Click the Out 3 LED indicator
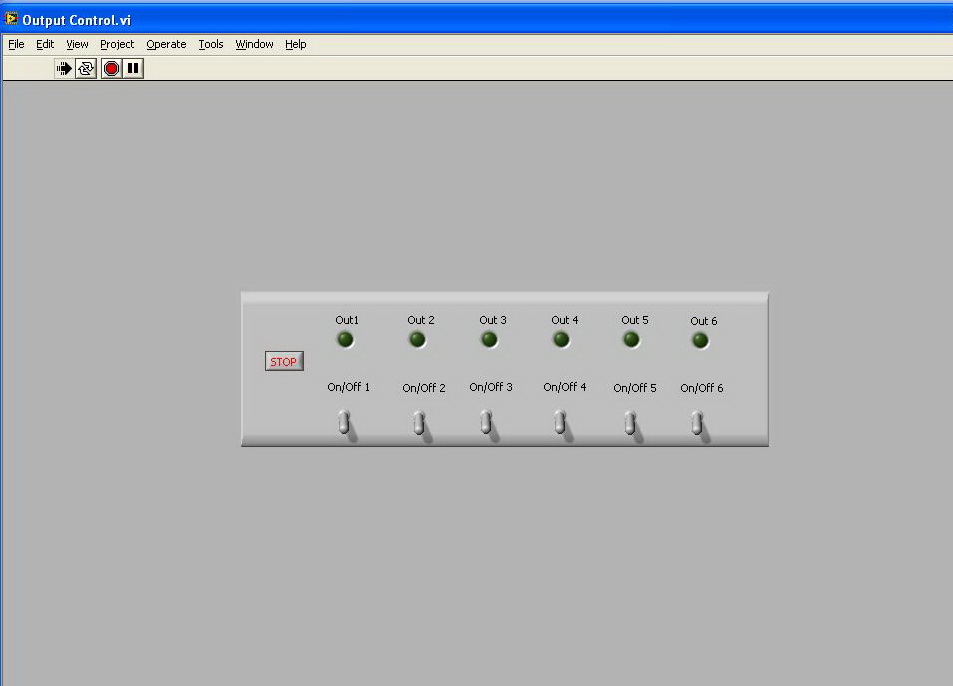Image resolution: width=953 pixels, height=686 pixels. 489,340
